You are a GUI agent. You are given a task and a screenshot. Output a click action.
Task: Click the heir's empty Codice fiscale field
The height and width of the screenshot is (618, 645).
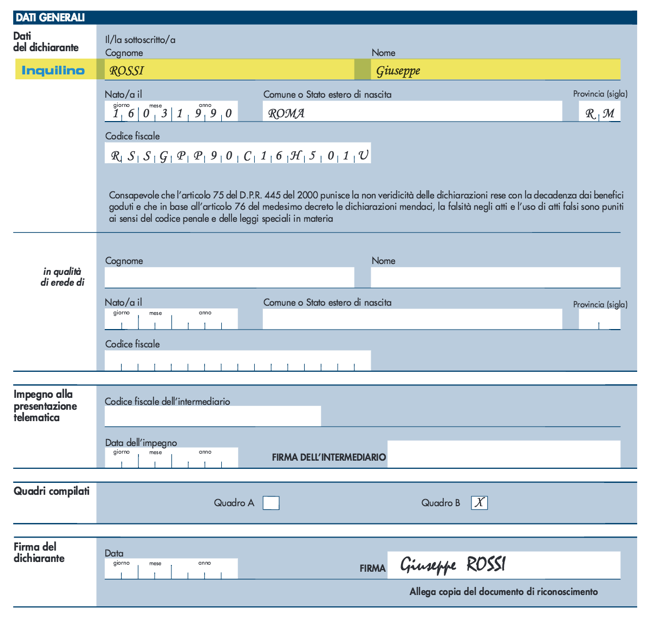click(x=238, y=360)
